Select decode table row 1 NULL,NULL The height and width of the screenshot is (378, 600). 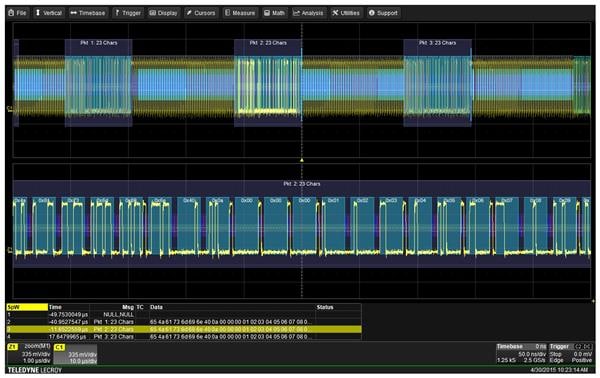[184, 314]
